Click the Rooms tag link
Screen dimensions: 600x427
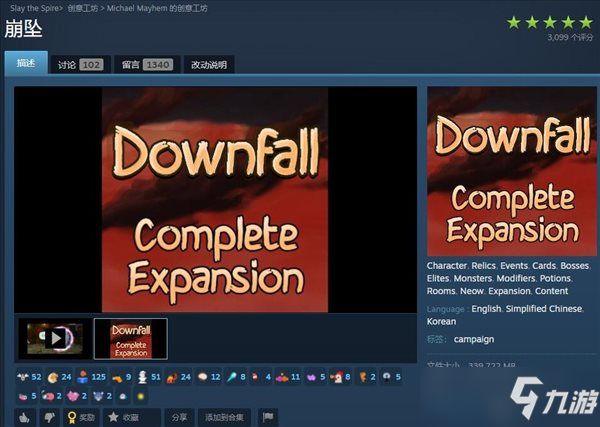(x=441, y=291)
